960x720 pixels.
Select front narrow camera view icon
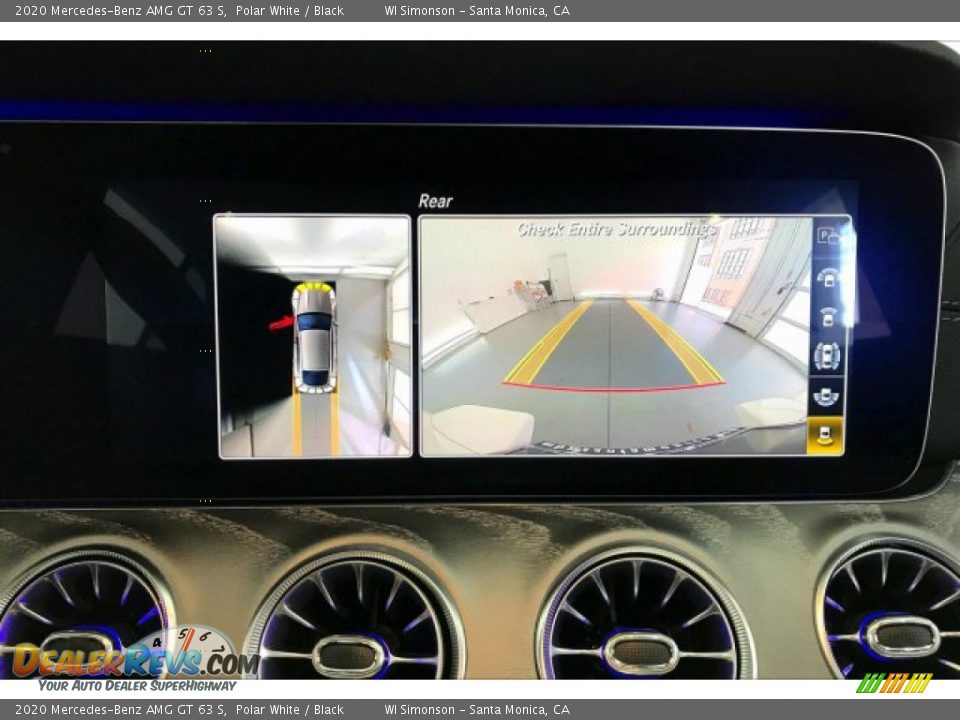coord(828,316)
